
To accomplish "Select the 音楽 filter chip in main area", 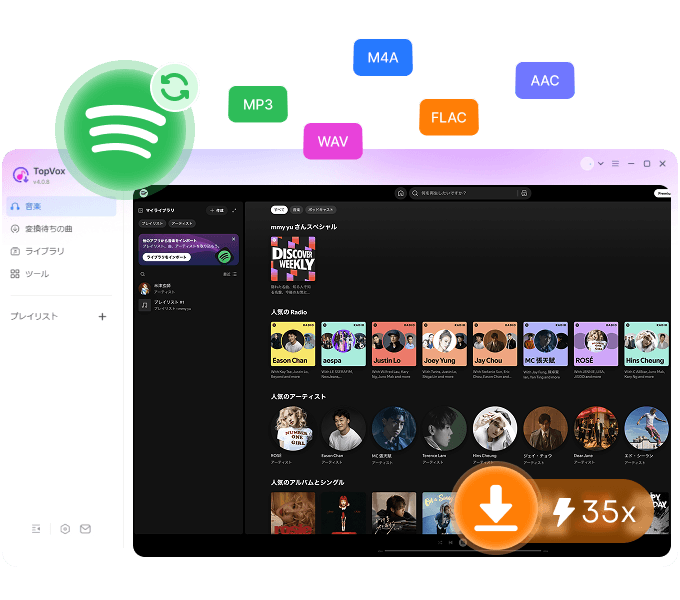I will tap(297, 210).
